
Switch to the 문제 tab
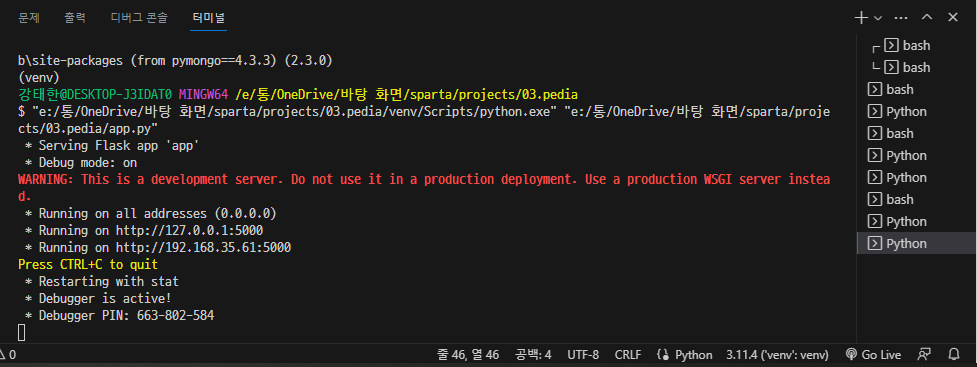pyautogui.click(x=29, y=18)
